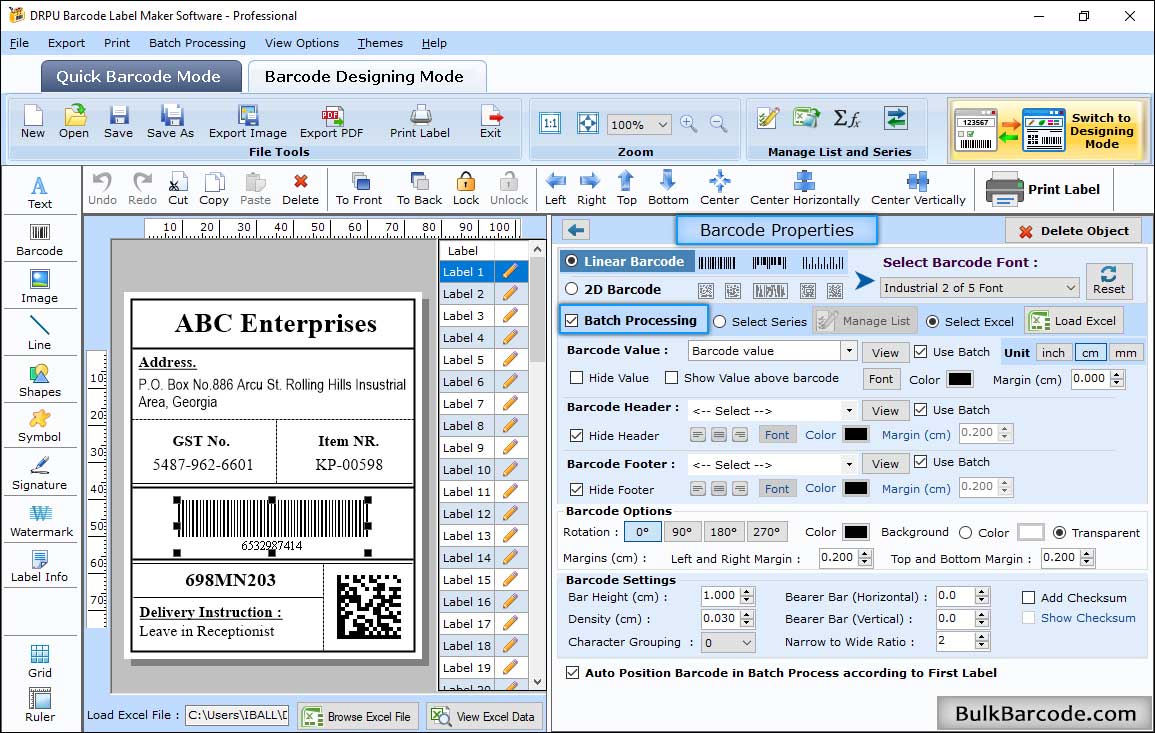Click View Excel Data button

[x=484, y=716]
